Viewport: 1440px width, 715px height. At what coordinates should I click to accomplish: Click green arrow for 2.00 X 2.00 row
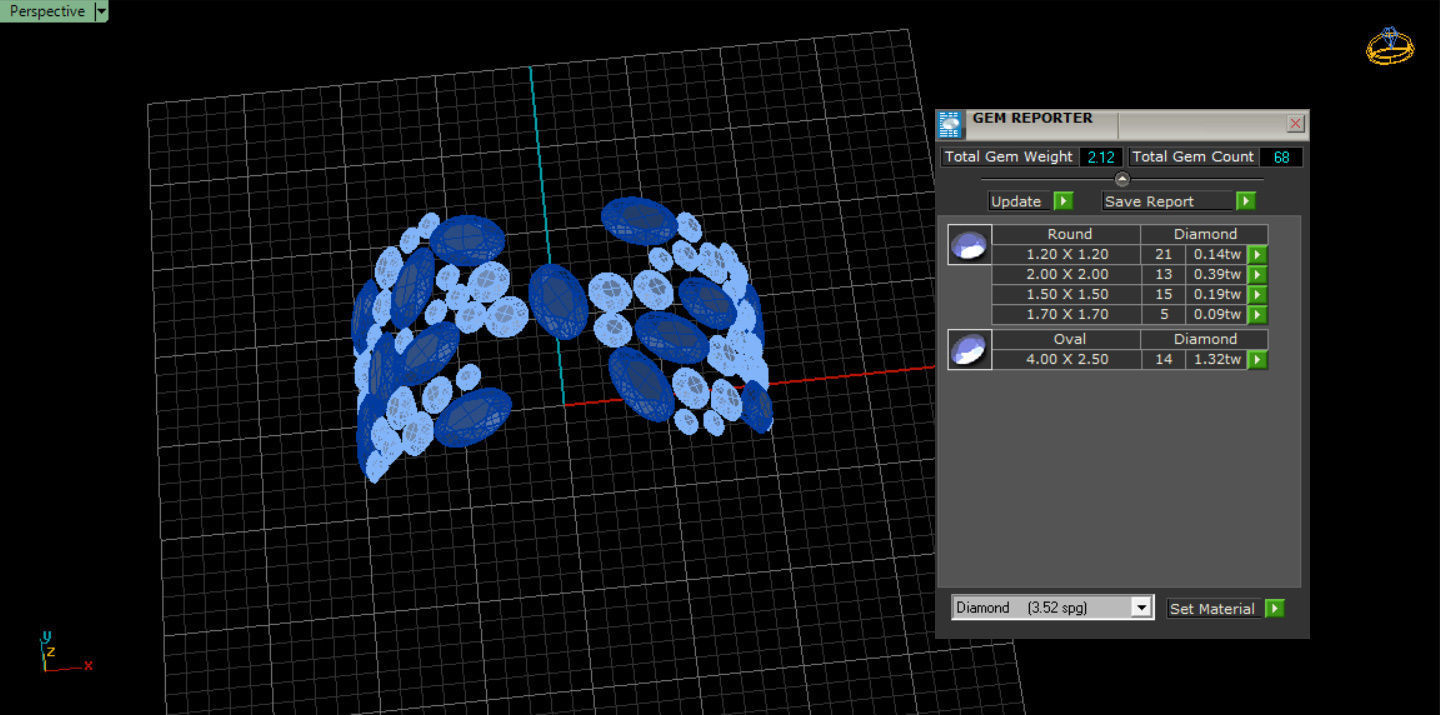point(1257,274)
